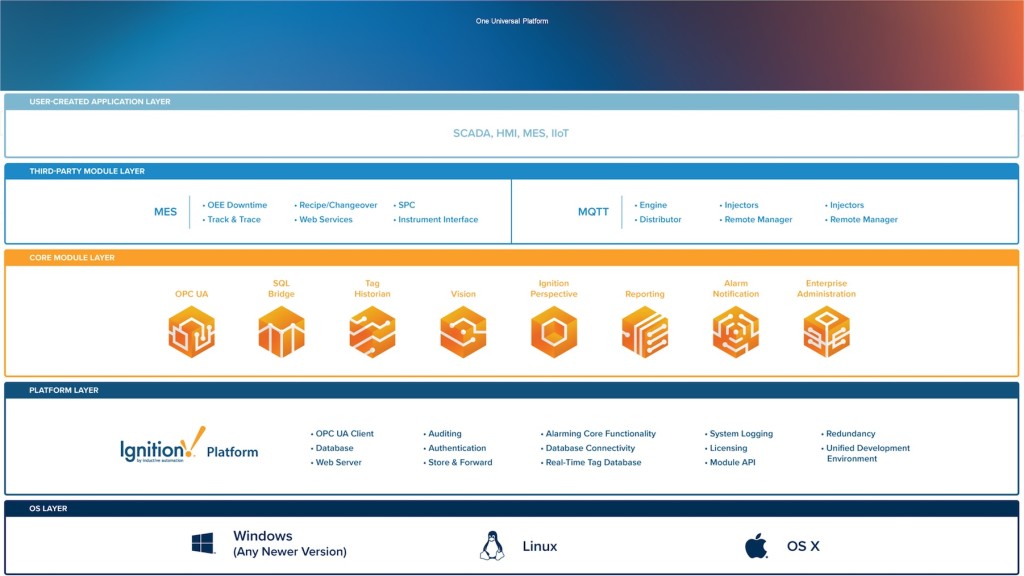Click the Alarm Notification module icon
The width and height of the screenshot is (1024, 576).
pos(735,332)
